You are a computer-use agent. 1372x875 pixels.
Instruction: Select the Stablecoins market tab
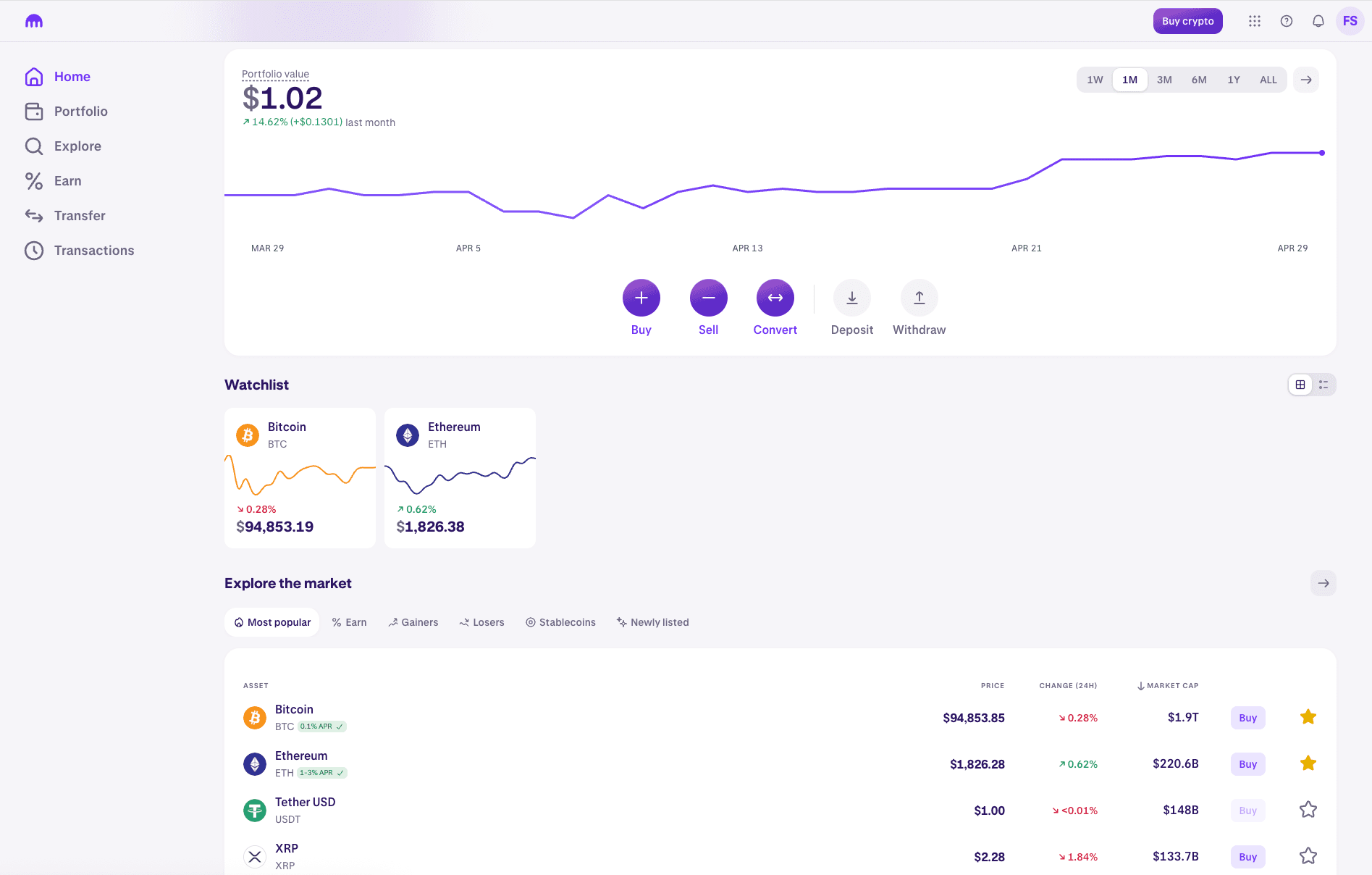[x=560, y=622]
